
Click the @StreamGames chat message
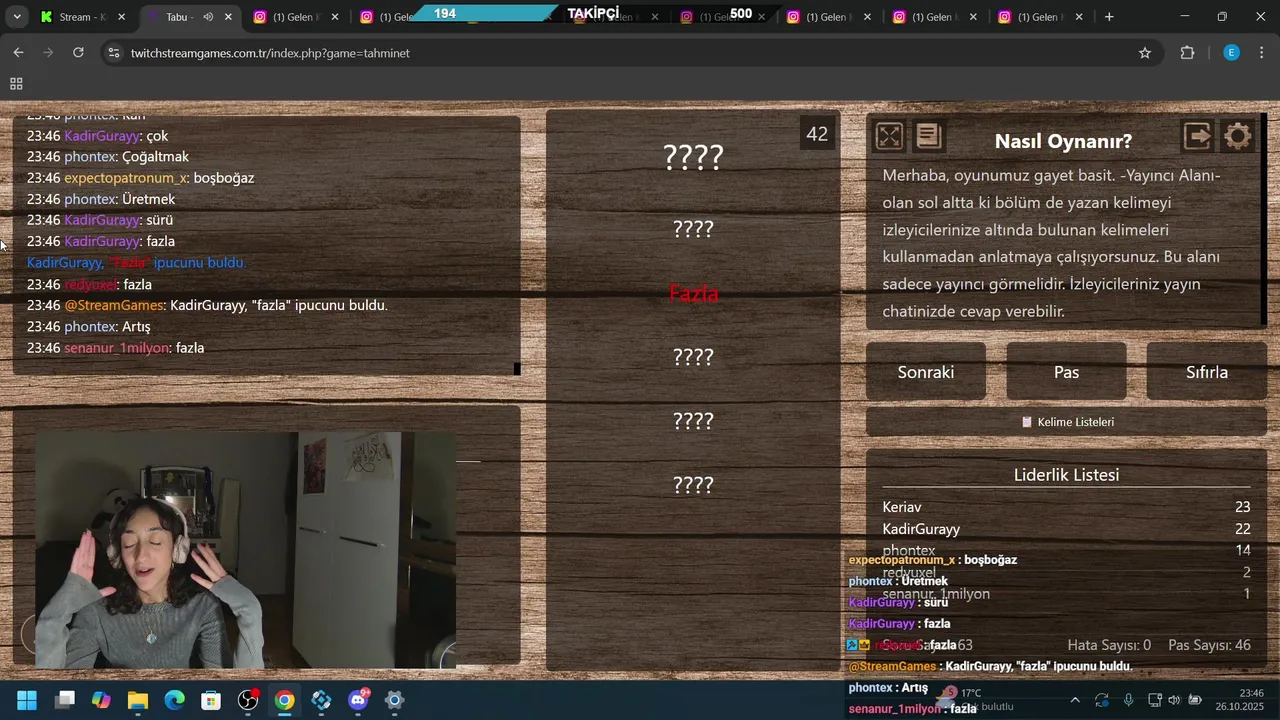click(x=207, y=305)
